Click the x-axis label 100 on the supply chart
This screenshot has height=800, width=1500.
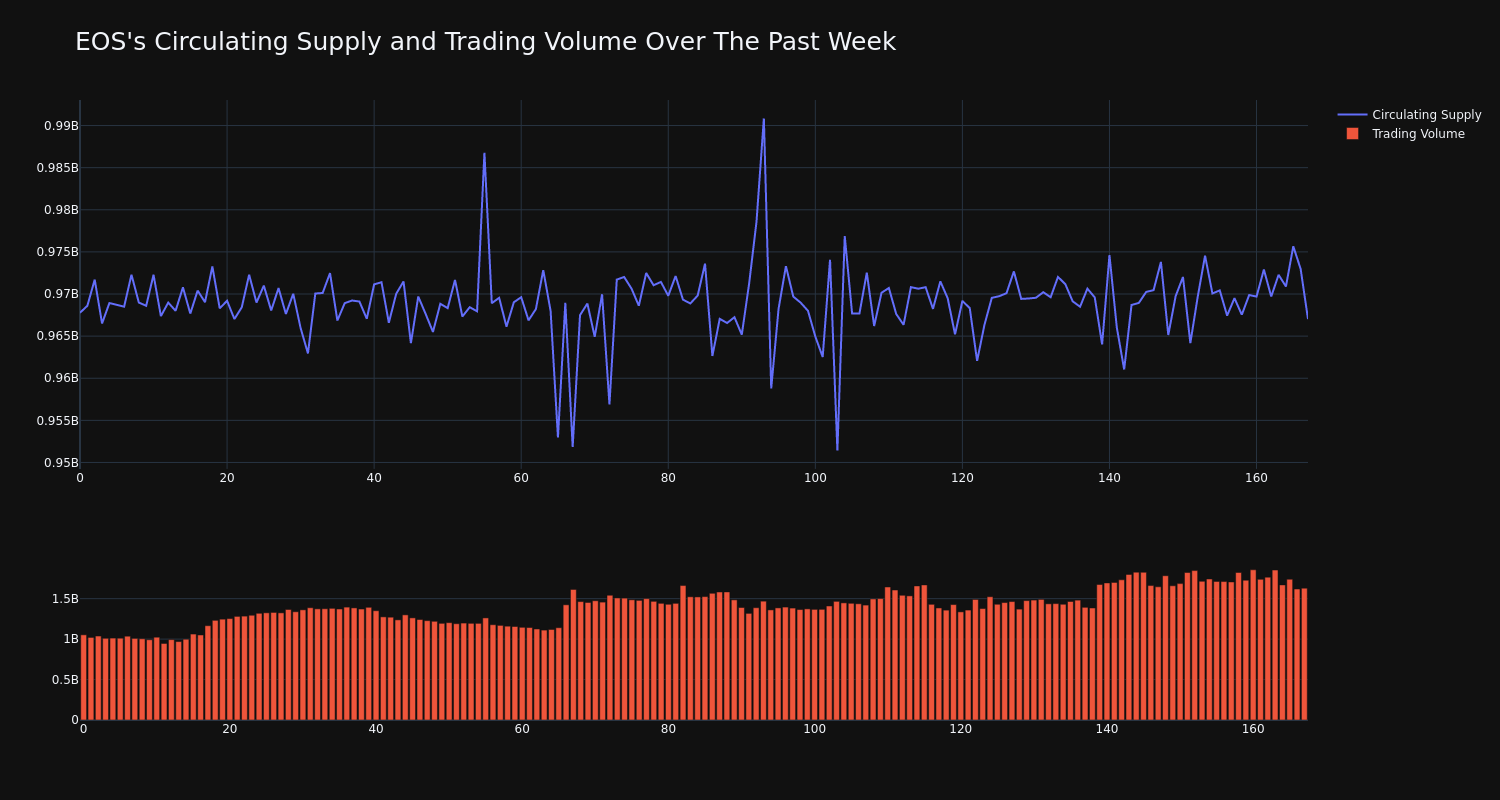[x=815, y=478]
